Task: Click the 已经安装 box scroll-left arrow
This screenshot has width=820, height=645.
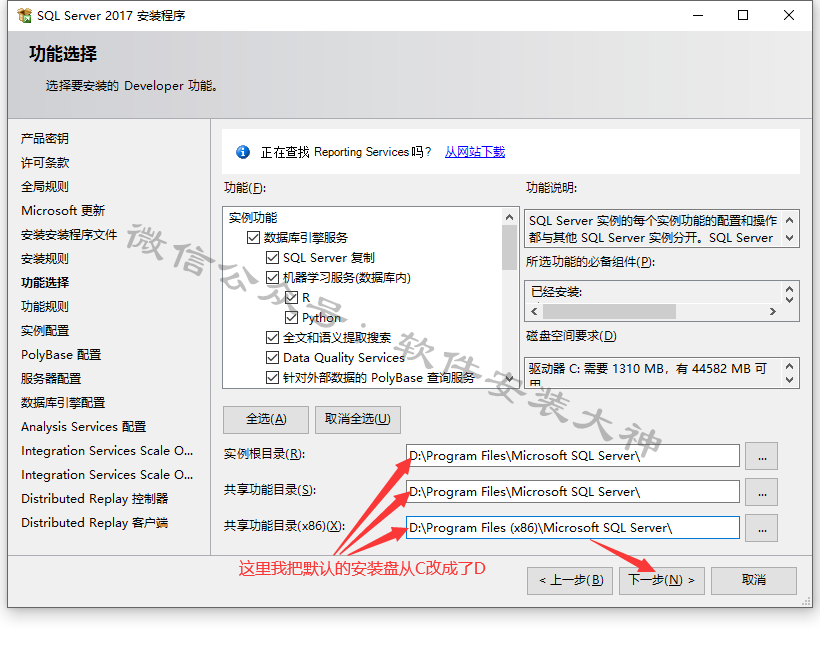Action: point(534,312)
